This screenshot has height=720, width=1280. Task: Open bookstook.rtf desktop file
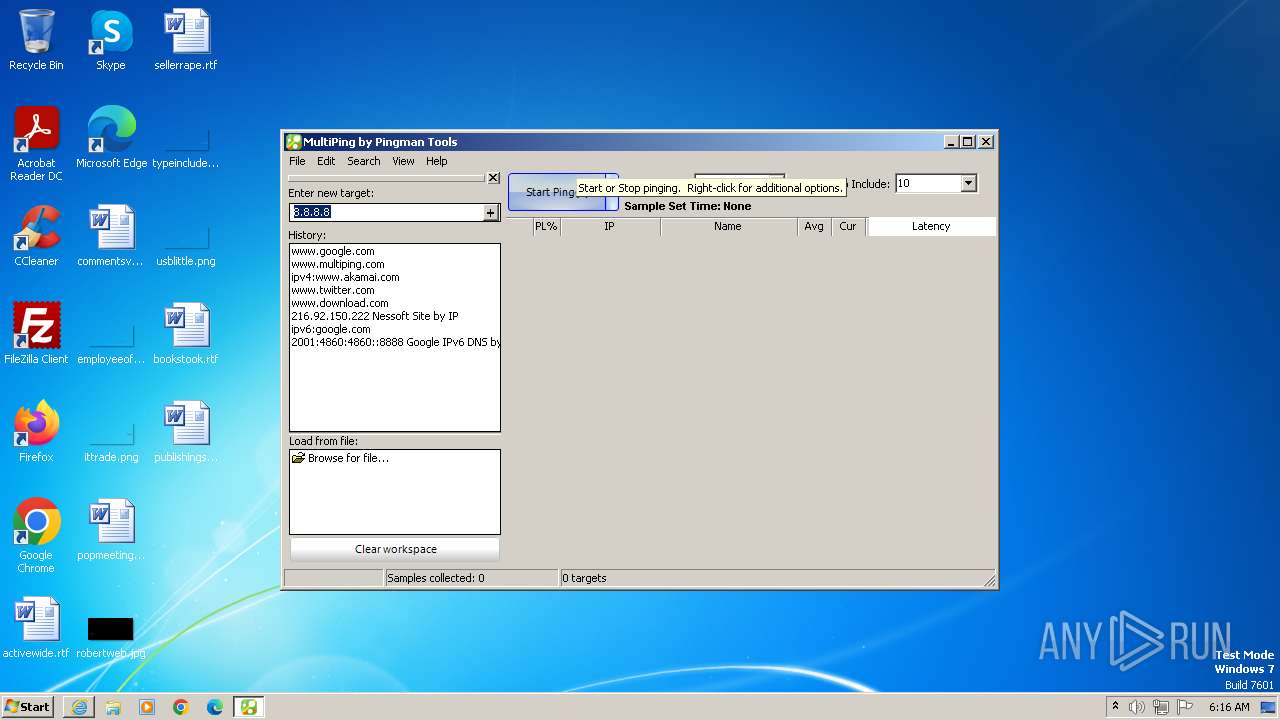coord(186,334)
